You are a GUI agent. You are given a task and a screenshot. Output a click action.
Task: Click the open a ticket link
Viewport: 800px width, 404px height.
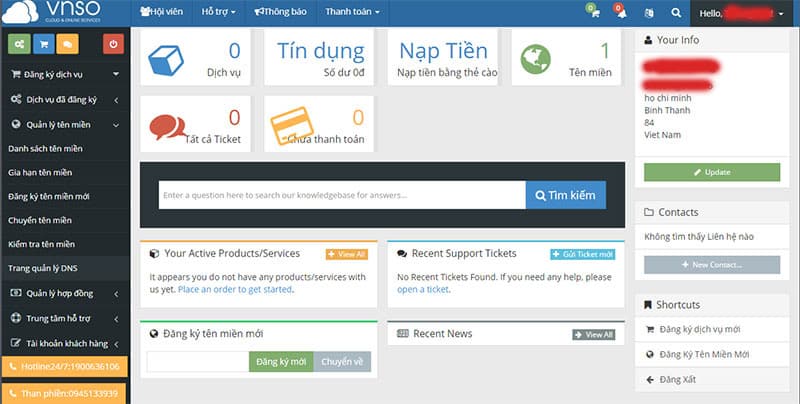pyautogui.click(x=423, y=289)
